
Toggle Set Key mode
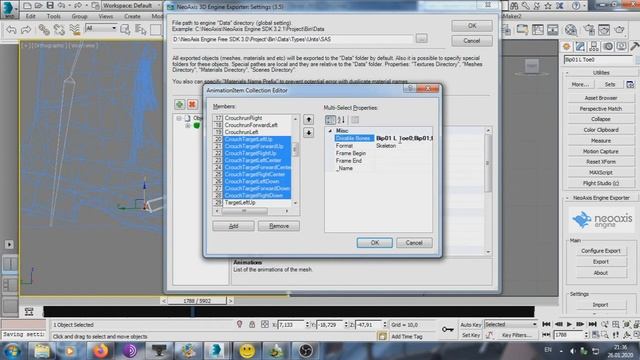click(x=471, y=335)
